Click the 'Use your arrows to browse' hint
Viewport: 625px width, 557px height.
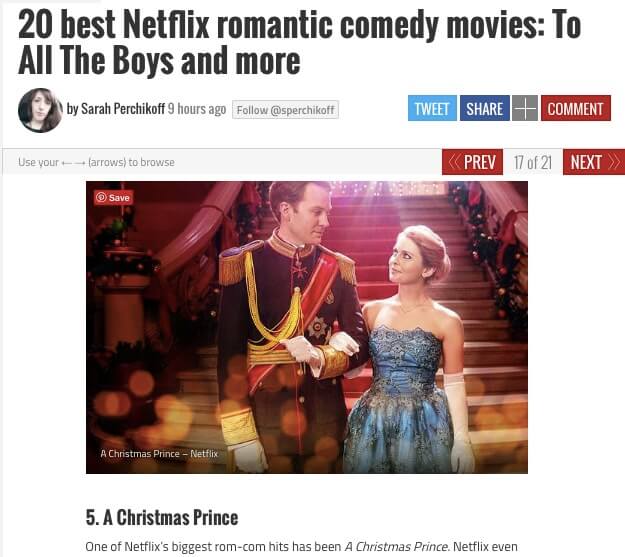(96, 162)
